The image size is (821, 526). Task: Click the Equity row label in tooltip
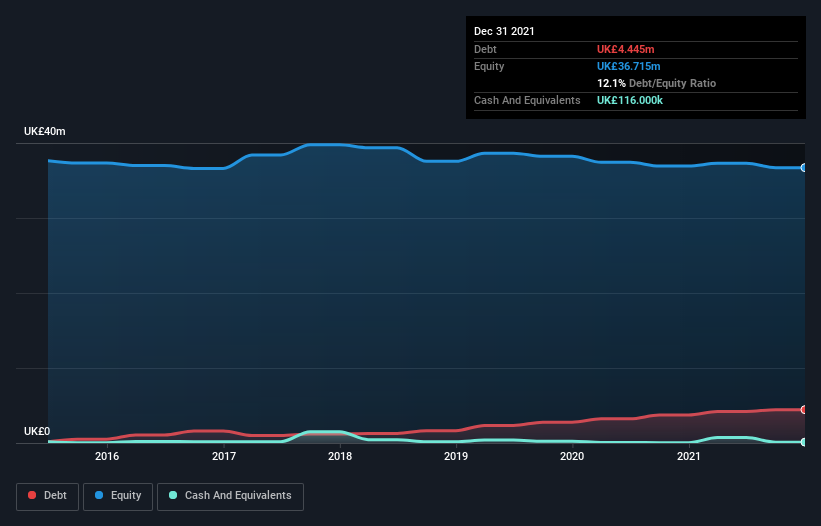tap(489, 66)
